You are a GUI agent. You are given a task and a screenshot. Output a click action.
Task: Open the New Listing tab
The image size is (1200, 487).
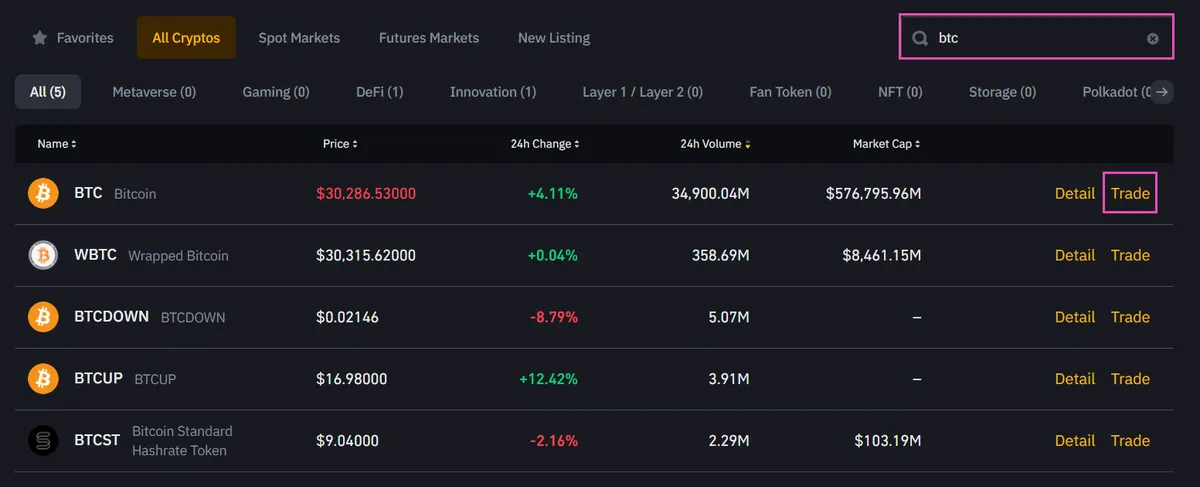(x=554, y=38)
